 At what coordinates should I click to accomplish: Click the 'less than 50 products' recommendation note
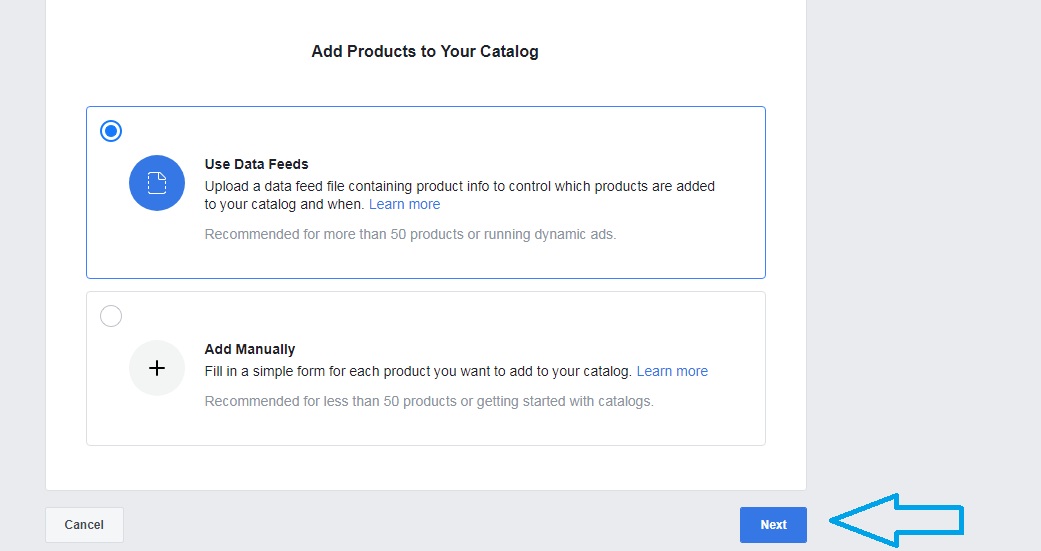tap(429, 401)
